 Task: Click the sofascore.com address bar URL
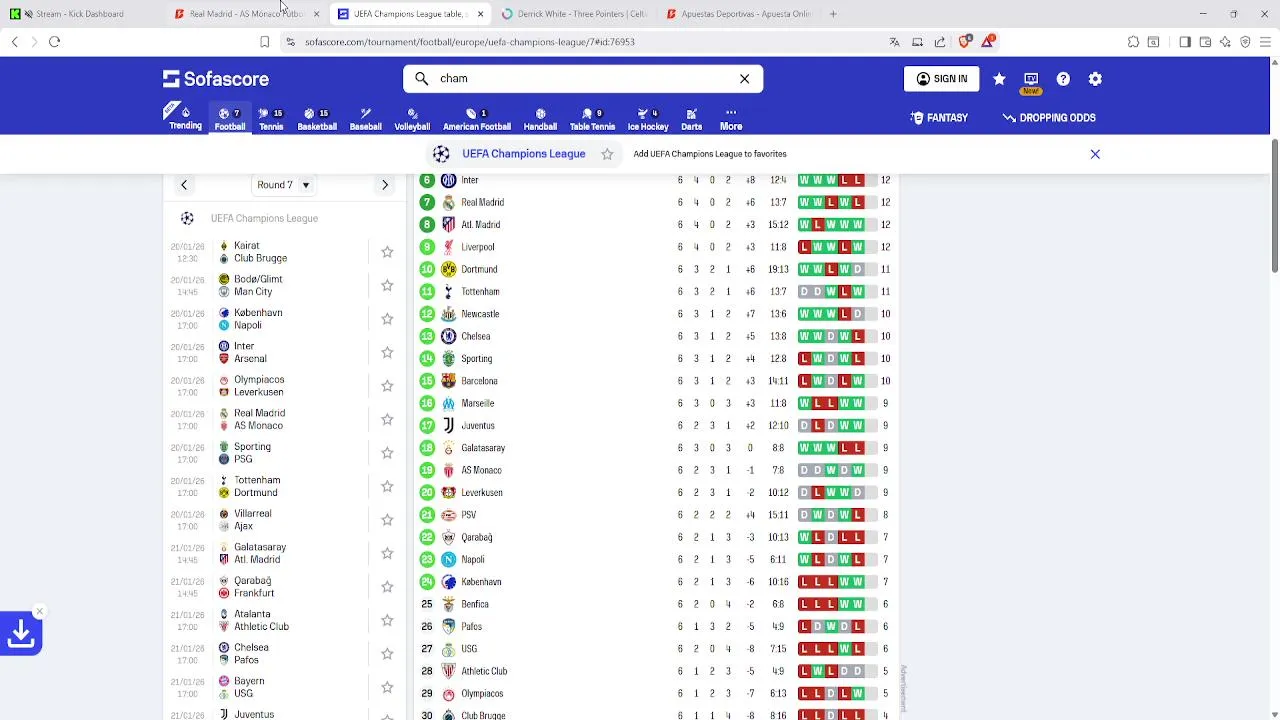click(x=470, y=42)
